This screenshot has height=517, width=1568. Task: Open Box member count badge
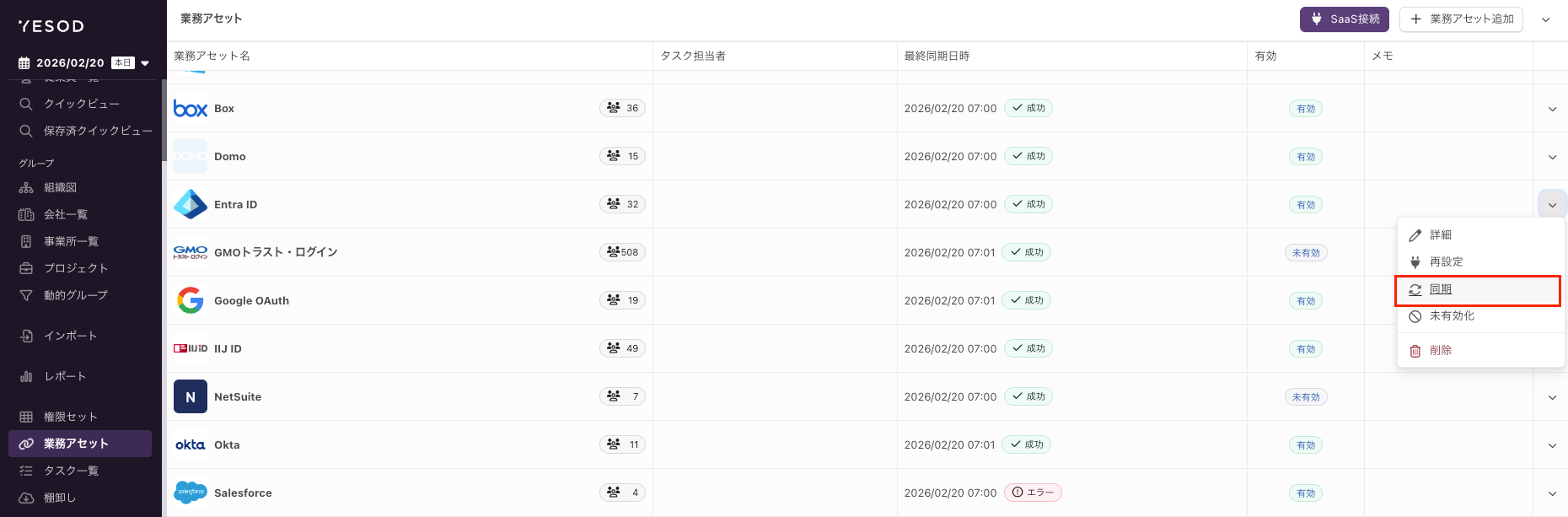pyautogui.click(x=623, y=108)
